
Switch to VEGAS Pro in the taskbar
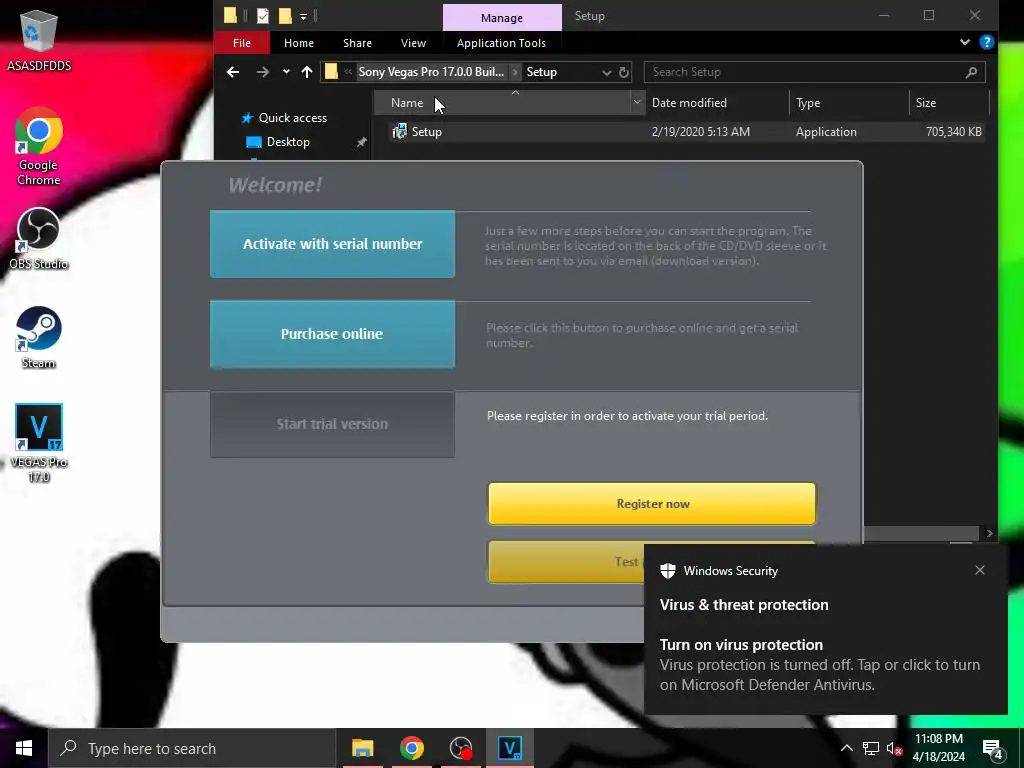pos(510,748)
